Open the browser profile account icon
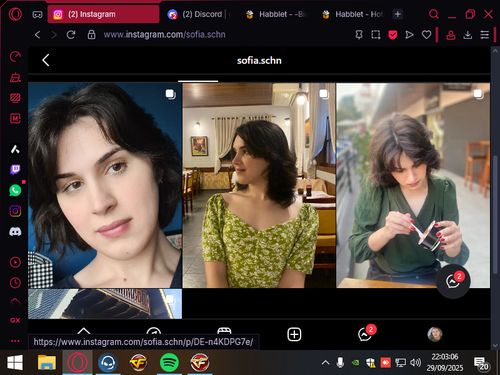Screen dimensions: 500x375 point(451,35)
